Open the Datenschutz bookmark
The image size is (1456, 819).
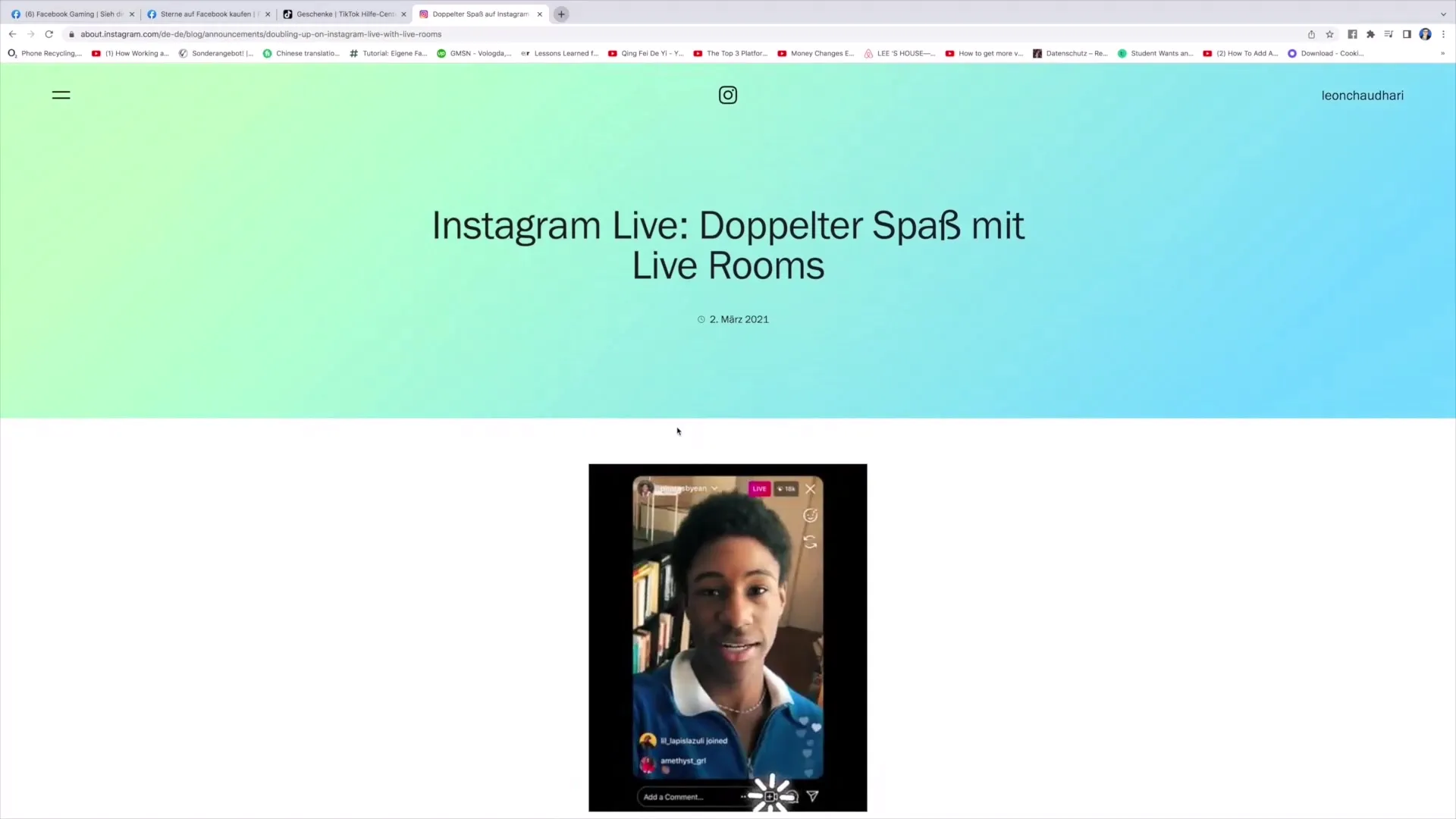coord(1071,54)
